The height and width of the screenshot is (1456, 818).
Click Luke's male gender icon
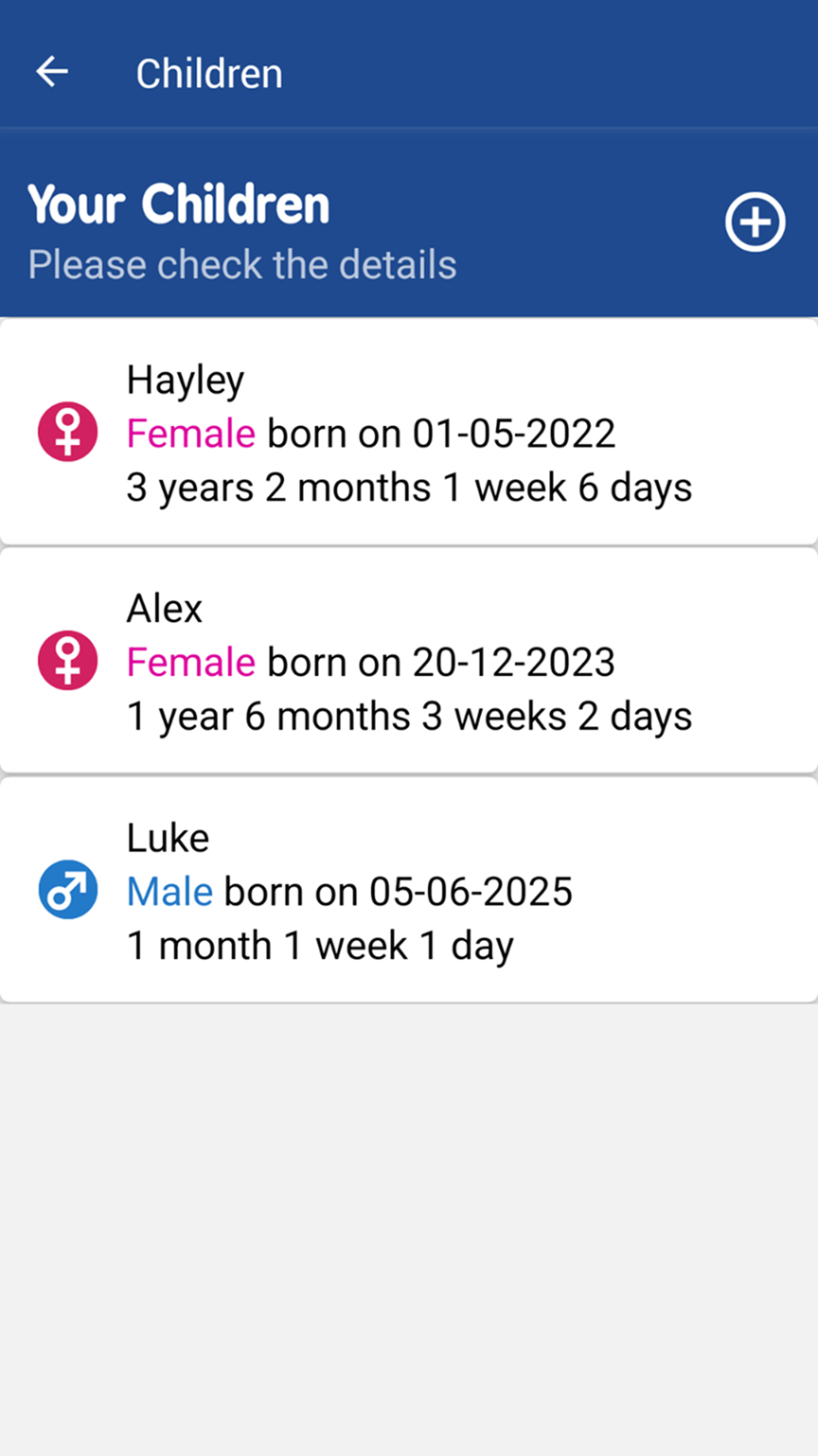(67, 890)
